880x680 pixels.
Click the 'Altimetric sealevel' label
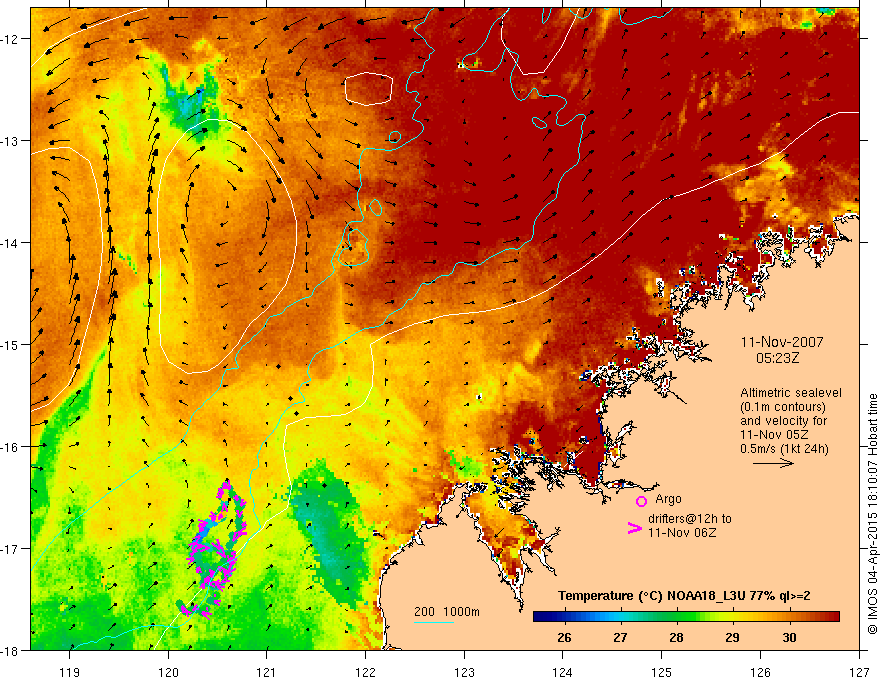[x=791, y=393]
